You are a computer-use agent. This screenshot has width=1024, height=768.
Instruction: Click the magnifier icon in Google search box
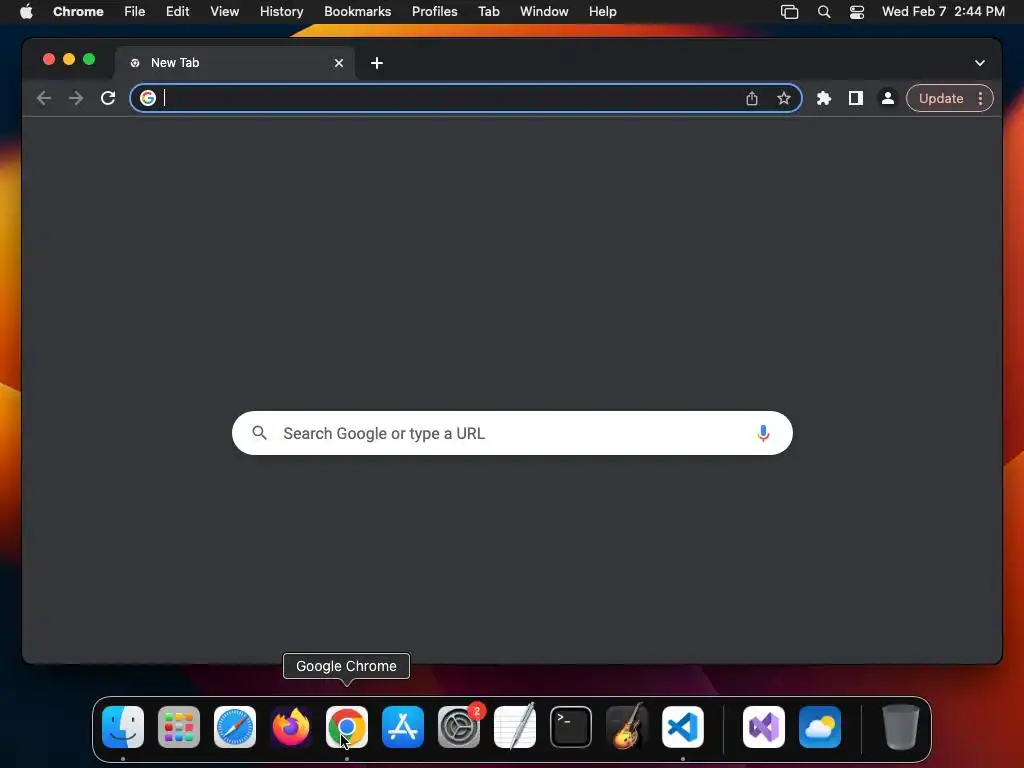tap(259, 433)
